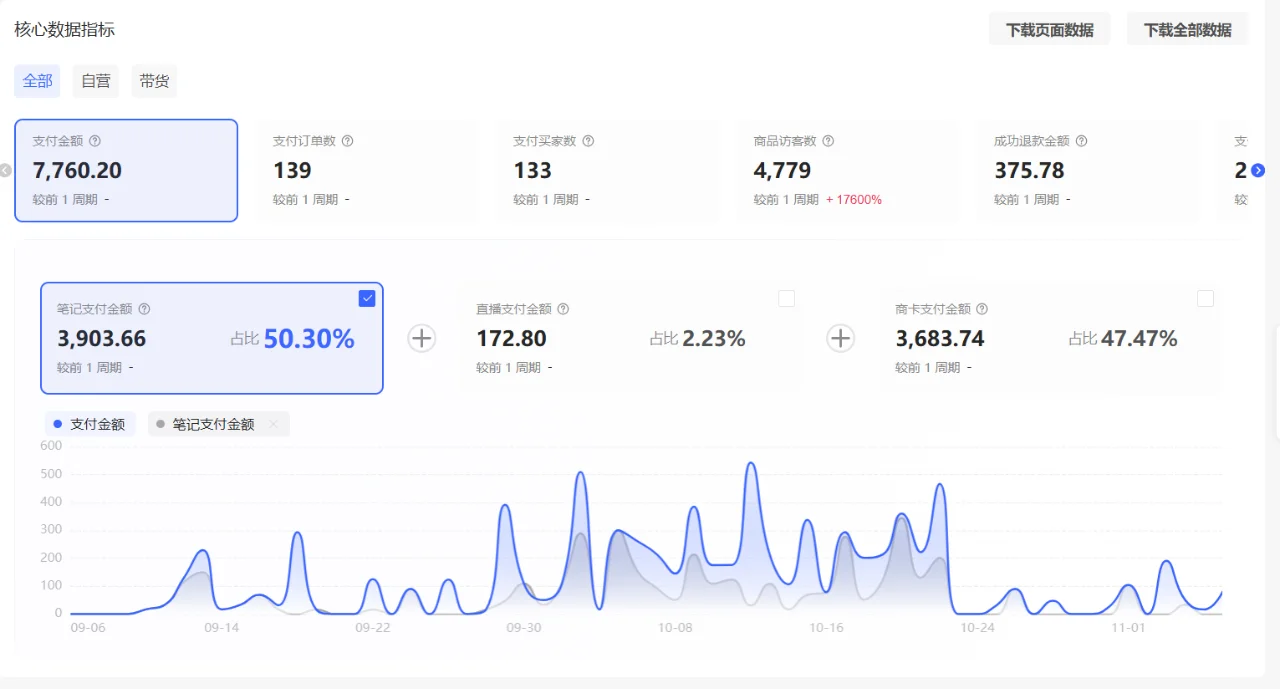Click the 直播支付金额 172.80 card
1280x689 pixels.
pyautogui.click(x=631, y=338)
